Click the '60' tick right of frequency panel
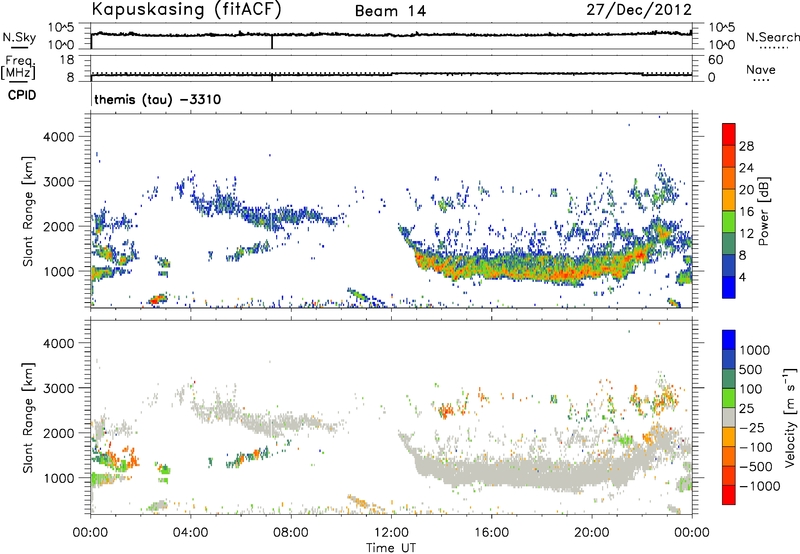Image resolution: width=800 pixels, height=554 pixels. pos(715,60)
